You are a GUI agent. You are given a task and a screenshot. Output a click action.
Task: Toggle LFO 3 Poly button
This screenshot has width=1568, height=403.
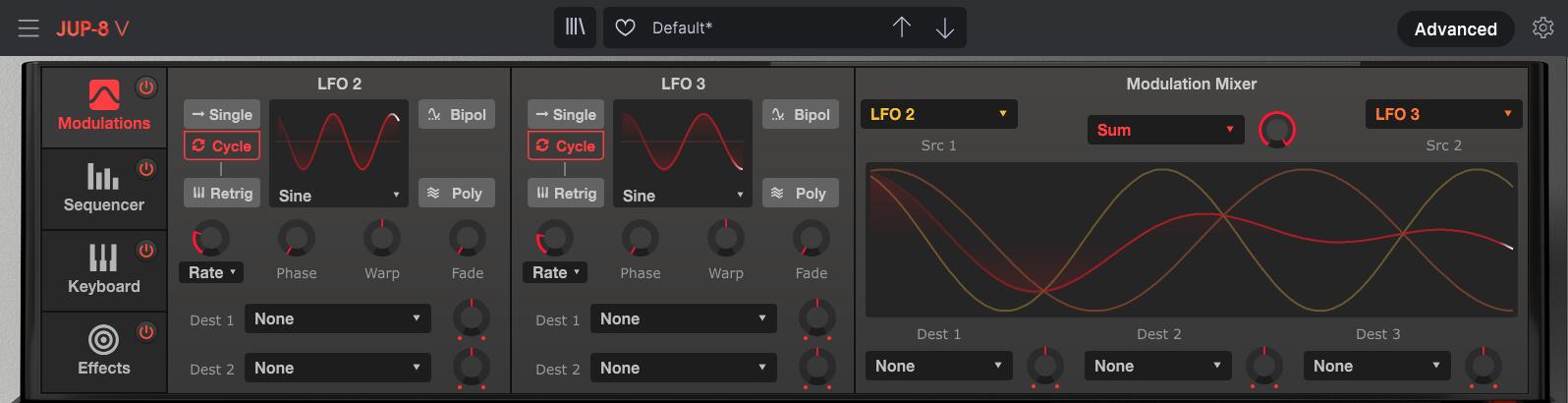tap(801, 193)
